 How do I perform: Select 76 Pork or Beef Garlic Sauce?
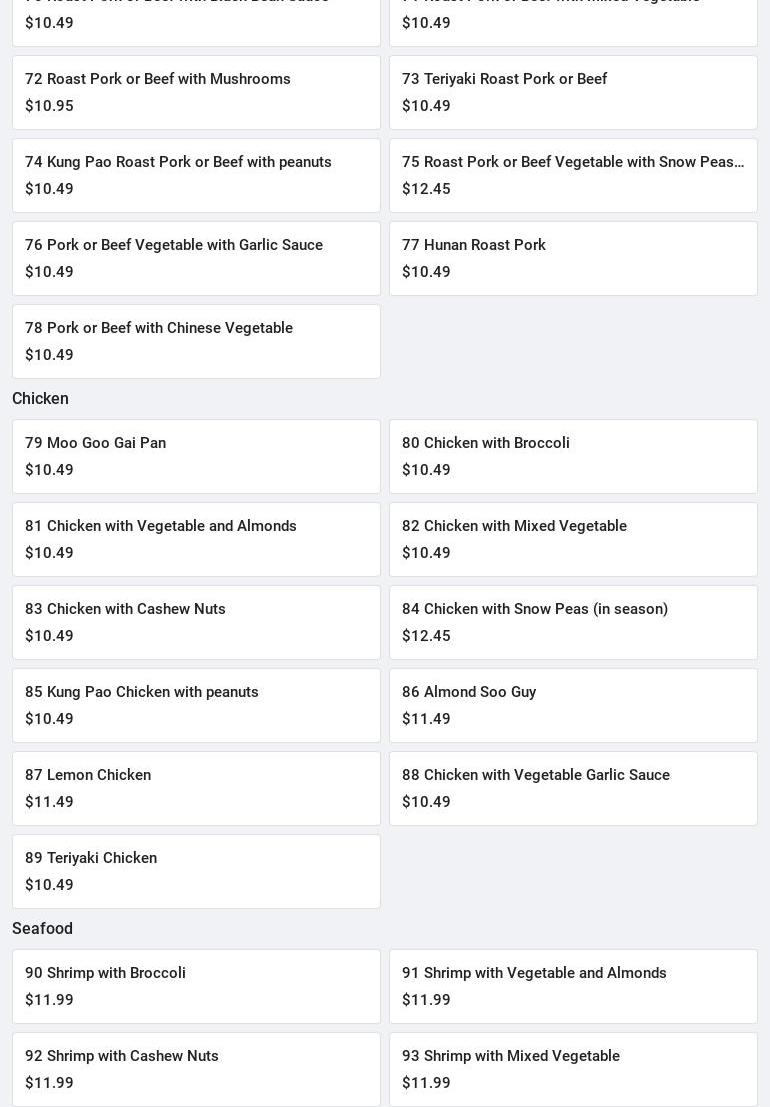196,258
